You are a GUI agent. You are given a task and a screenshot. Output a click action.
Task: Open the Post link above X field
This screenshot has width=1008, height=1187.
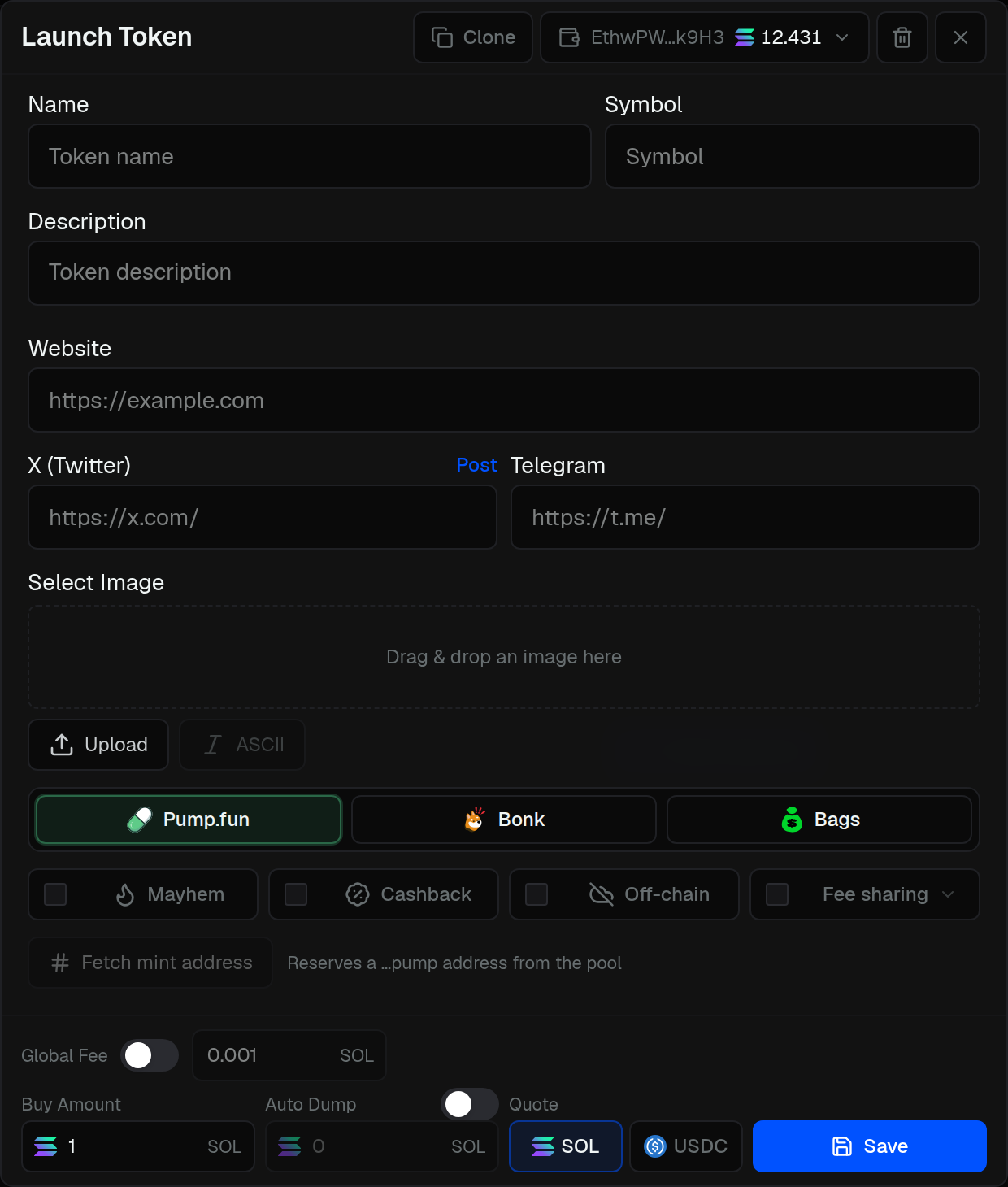(x=476, y=465)
